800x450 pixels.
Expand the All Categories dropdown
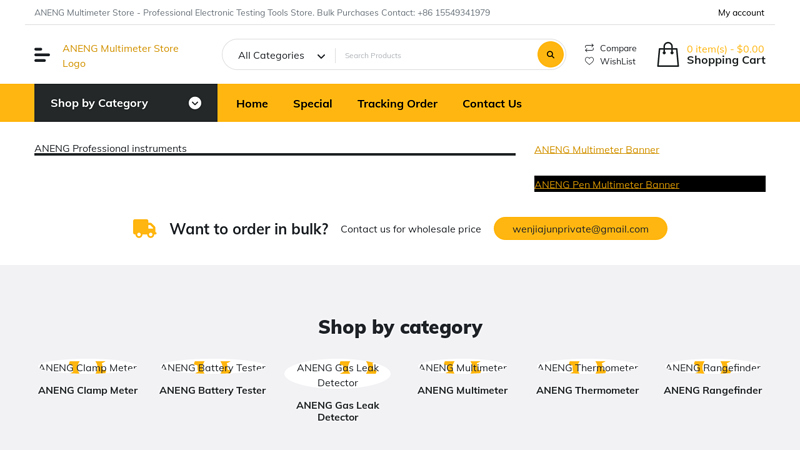(280, 55)
